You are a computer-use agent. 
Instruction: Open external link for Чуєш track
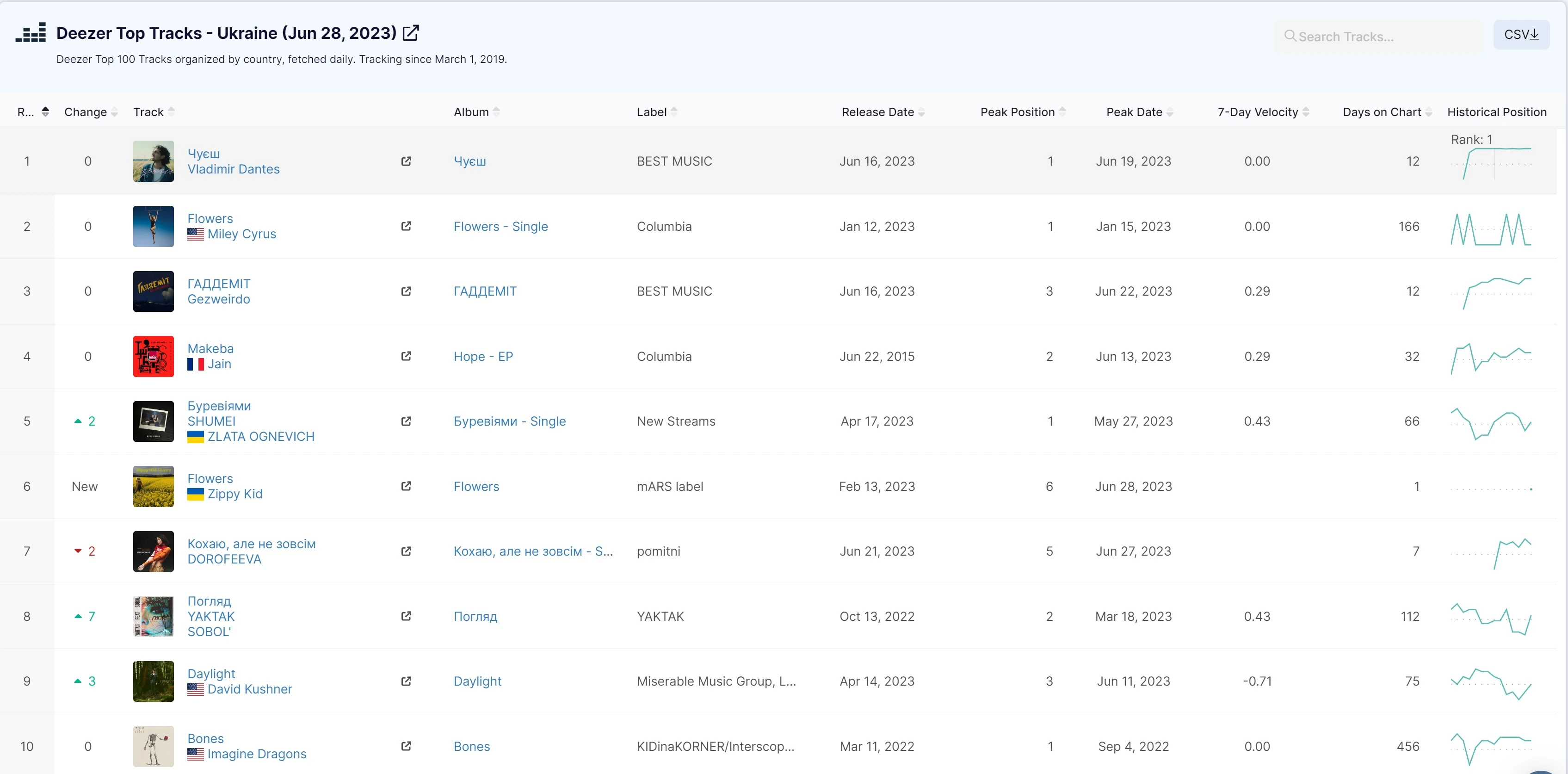pos(406,161)
